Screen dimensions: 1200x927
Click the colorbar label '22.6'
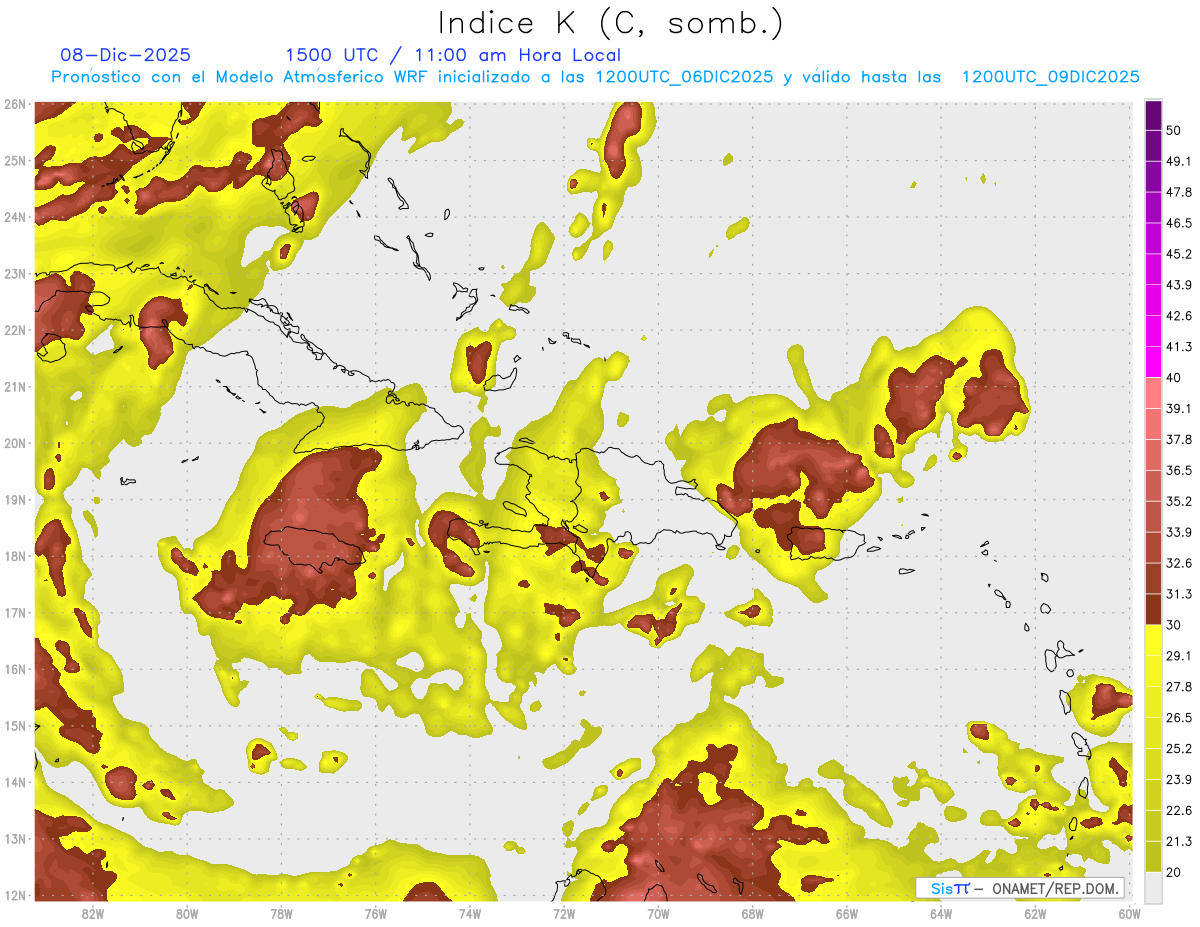[1178, 811]
